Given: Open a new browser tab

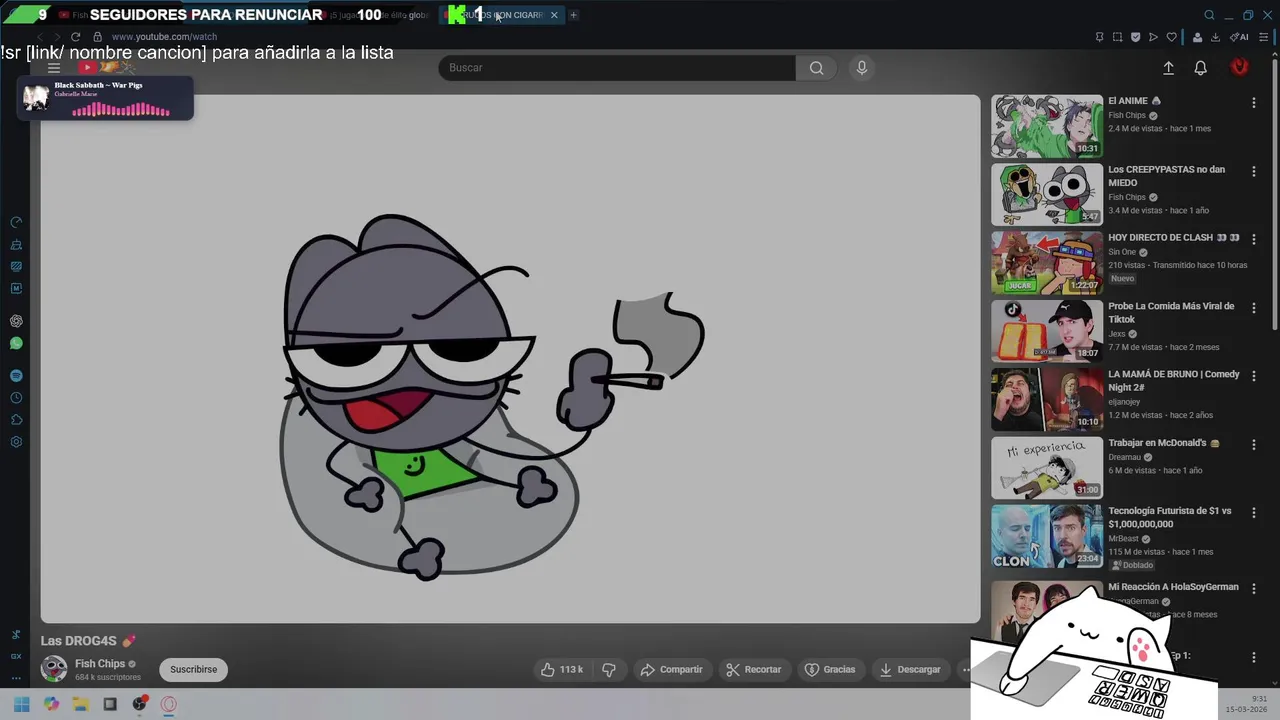Looking at the screenshot, I should click(x=573, y=15).
